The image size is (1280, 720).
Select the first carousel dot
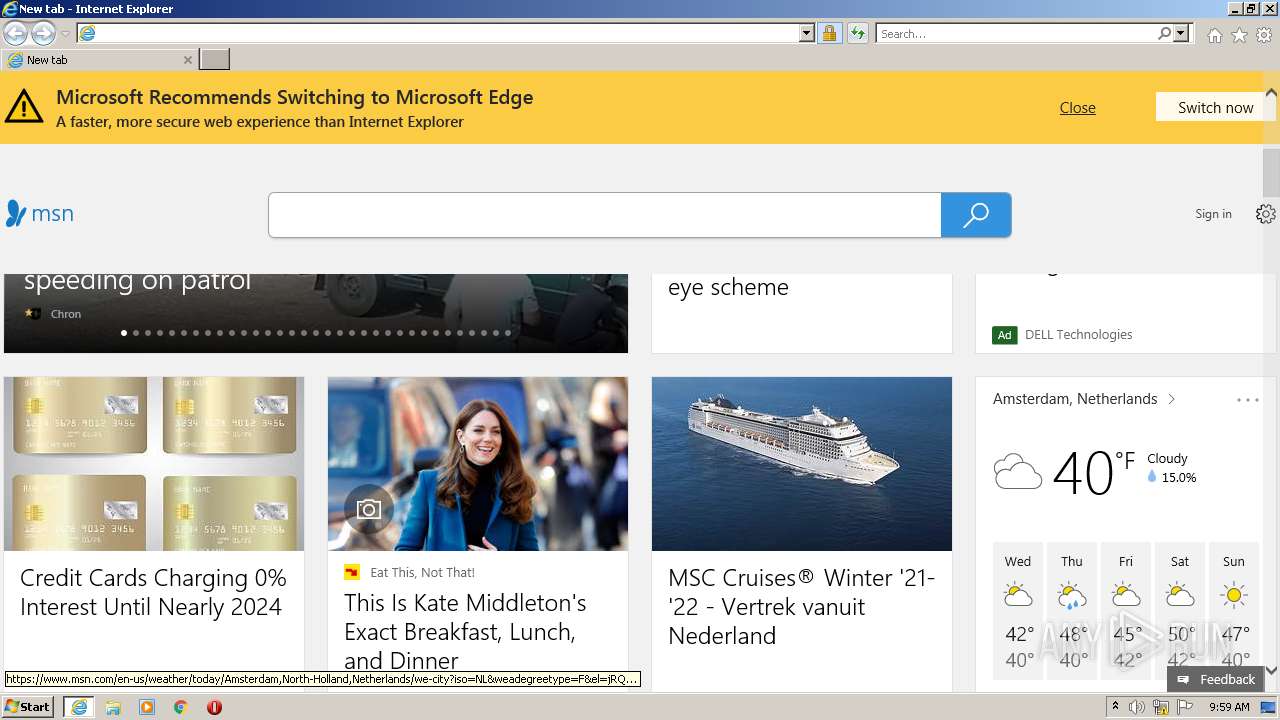pos(124,333)
